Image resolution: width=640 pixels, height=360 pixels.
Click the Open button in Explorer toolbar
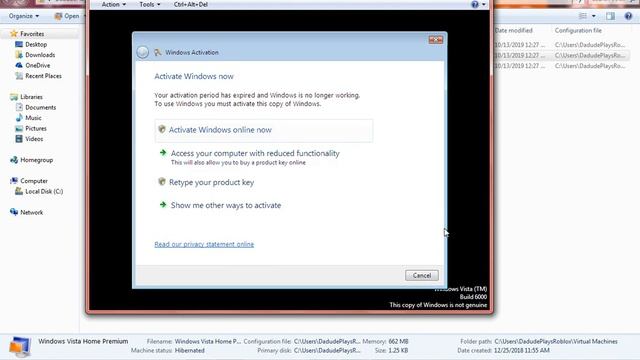click(x=67, y=16)
